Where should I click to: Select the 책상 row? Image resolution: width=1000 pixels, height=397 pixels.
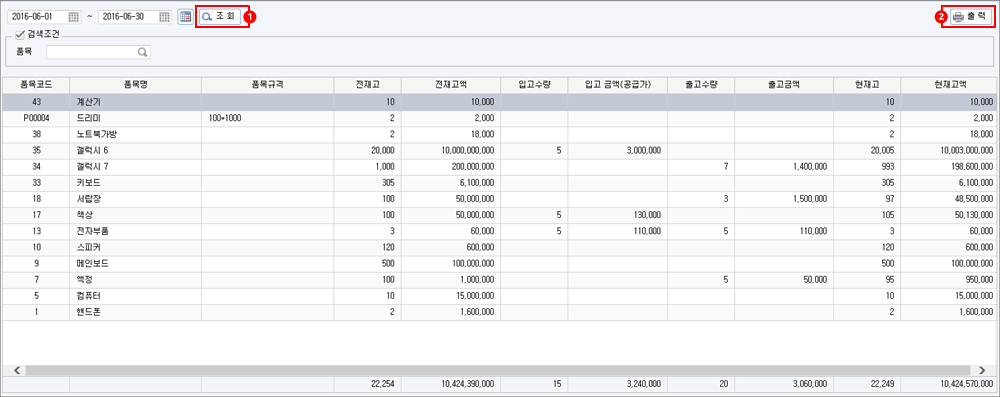[500, 215]
